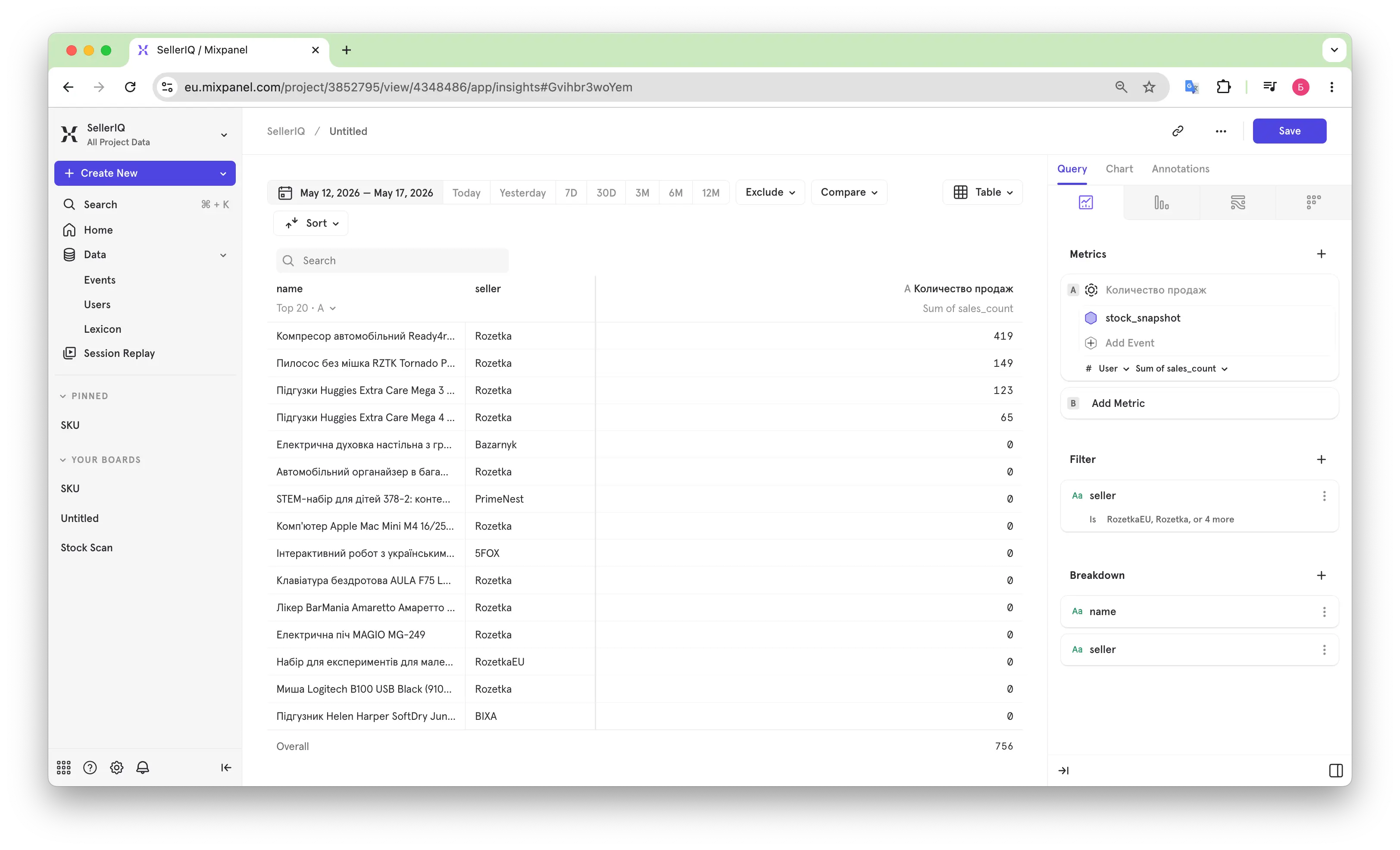
Task: Open the Stock Scan board
Action: point(86,548)
